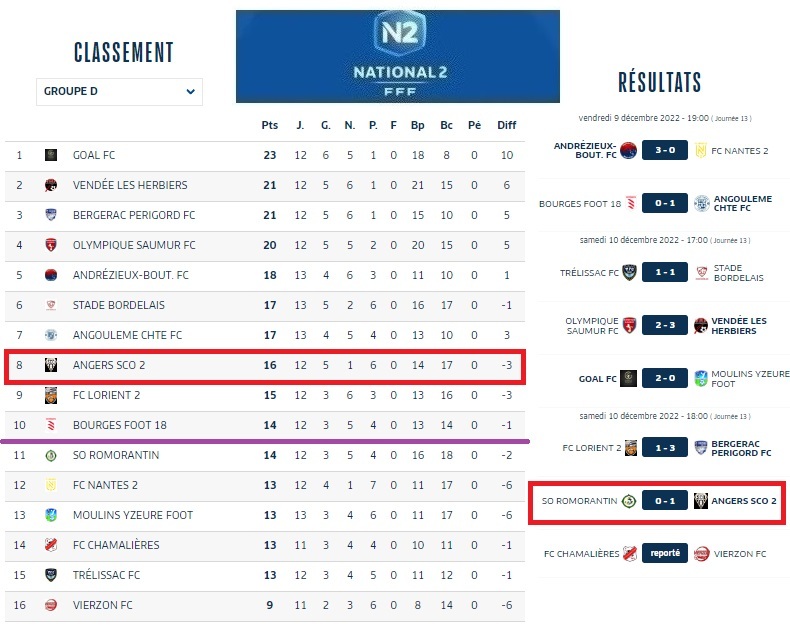Click the reporté status for Chamalières match
The height and width of the screenshot is (639, 790).
[664, 553]
